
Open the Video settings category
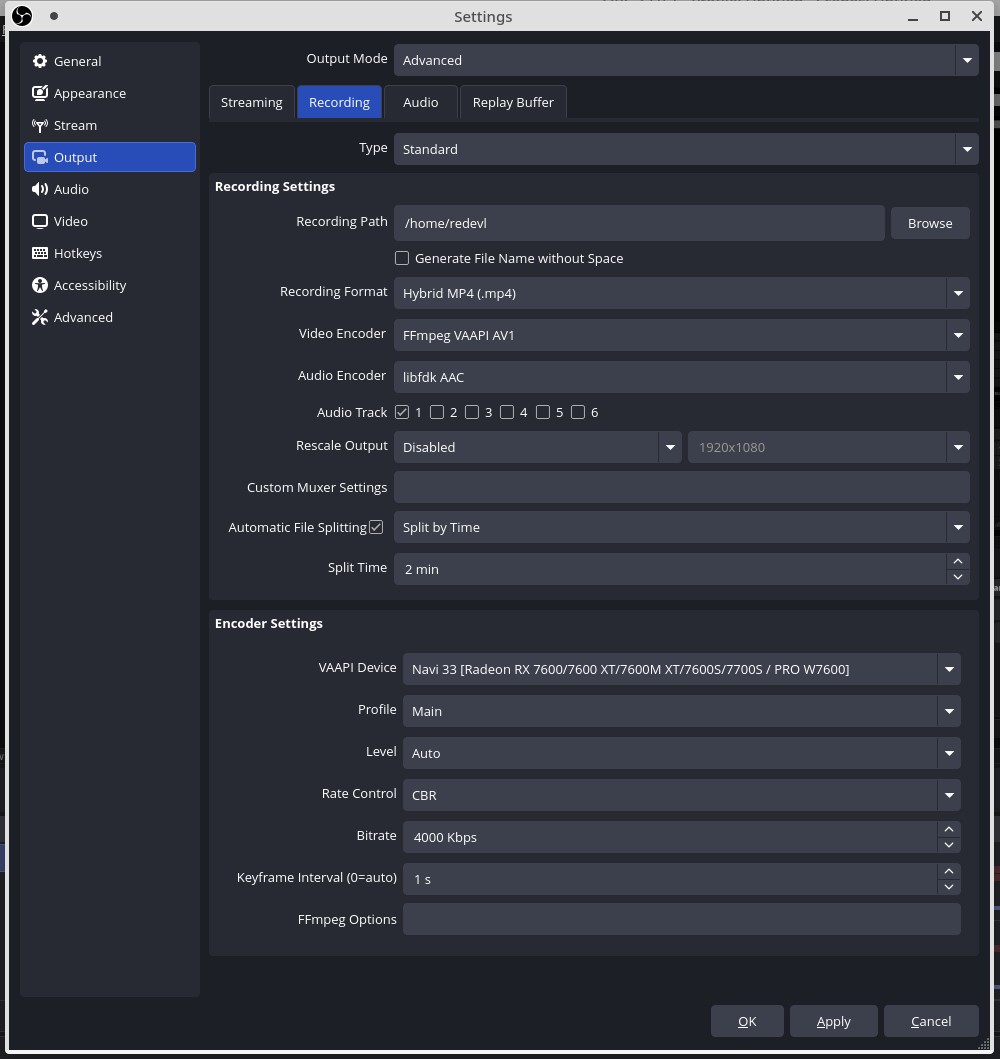coord(110,222)
